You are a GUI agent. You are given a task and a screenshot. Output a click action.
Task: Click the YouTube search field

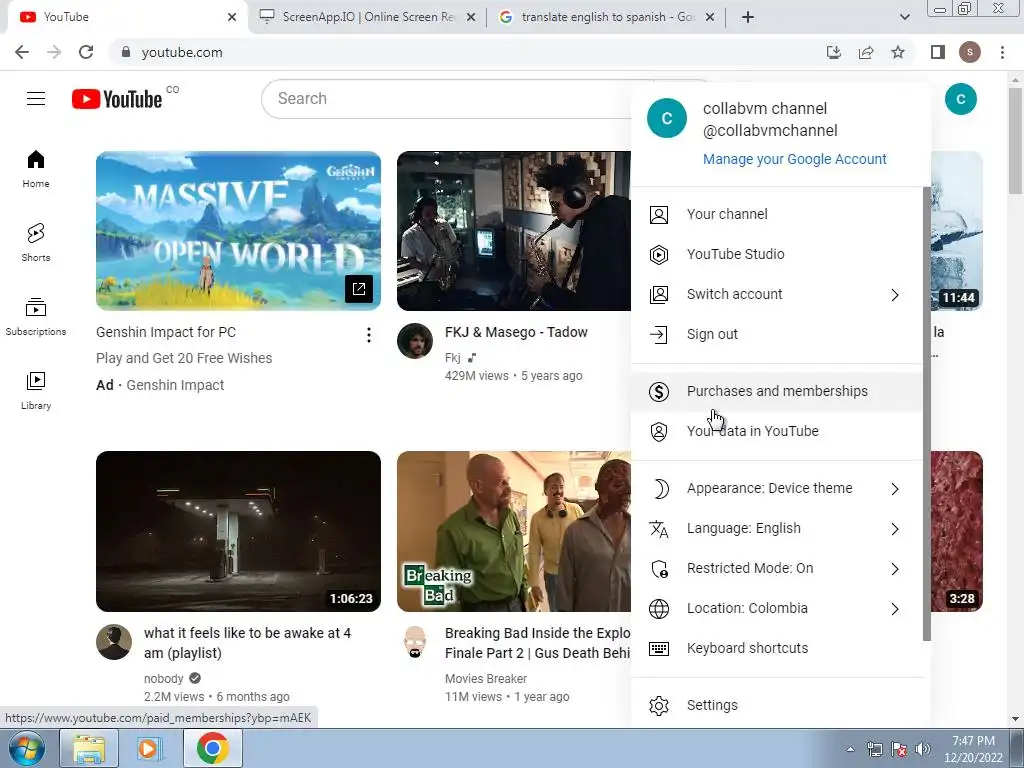coord(451,99)
